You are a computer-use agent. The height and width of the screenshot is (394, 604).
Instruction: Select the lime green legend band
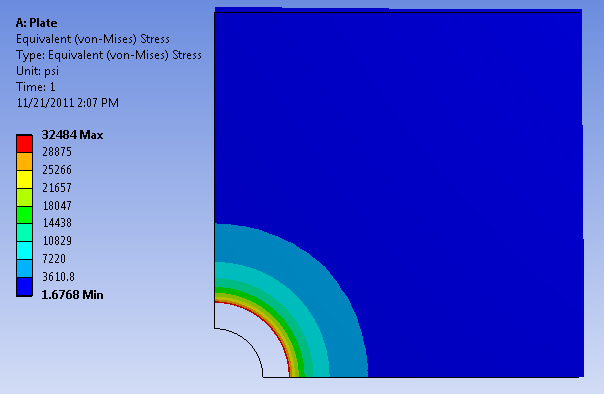coord(24,197)
